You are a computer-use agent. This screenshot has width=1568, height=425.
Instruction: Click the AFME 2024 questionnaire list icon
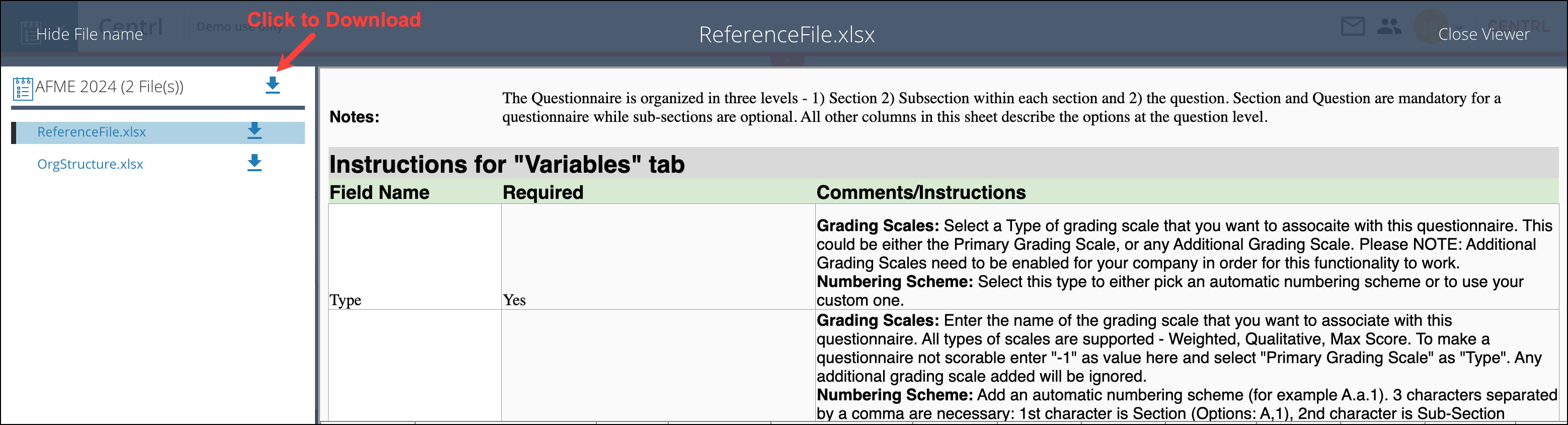(x=23, y=87)
